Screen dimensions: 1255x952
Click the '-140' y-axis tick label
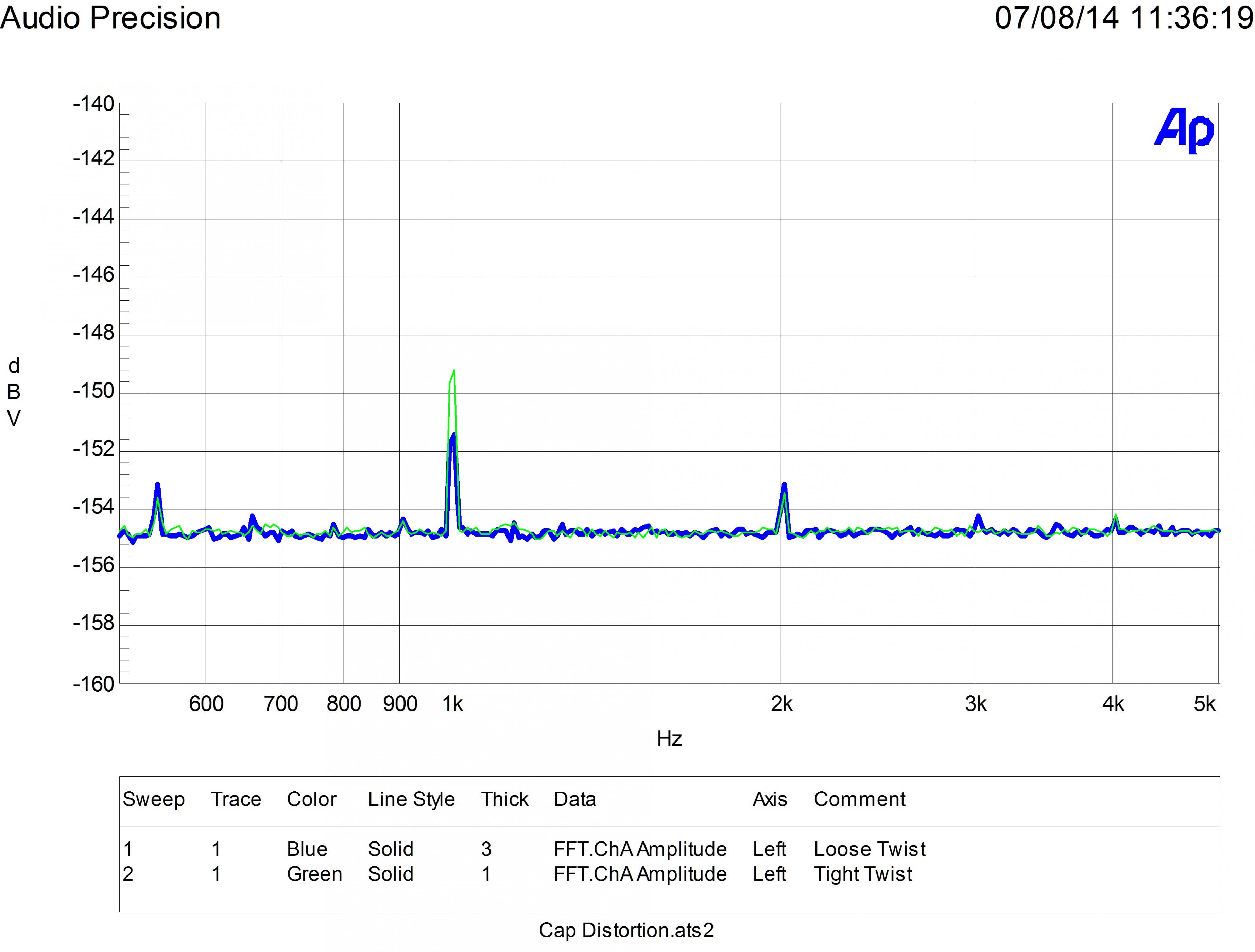click(93, 104)
